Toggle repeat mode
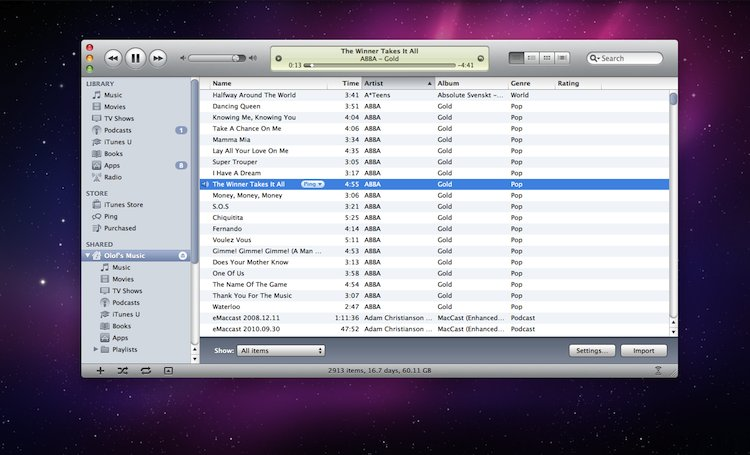 146,371
